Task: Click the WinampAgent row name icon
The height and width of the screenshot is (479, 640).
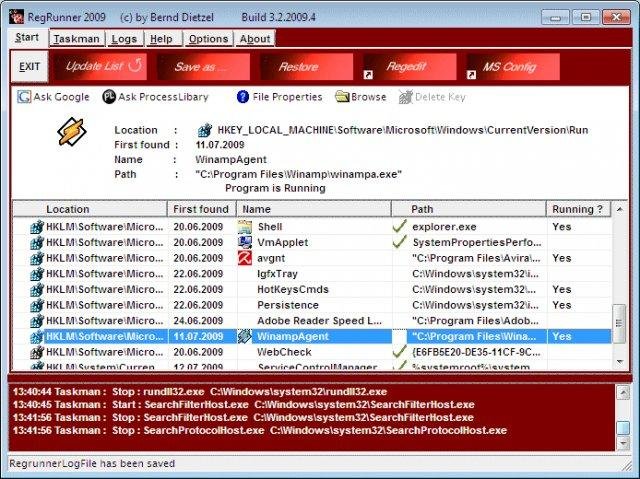Action: 244,336
